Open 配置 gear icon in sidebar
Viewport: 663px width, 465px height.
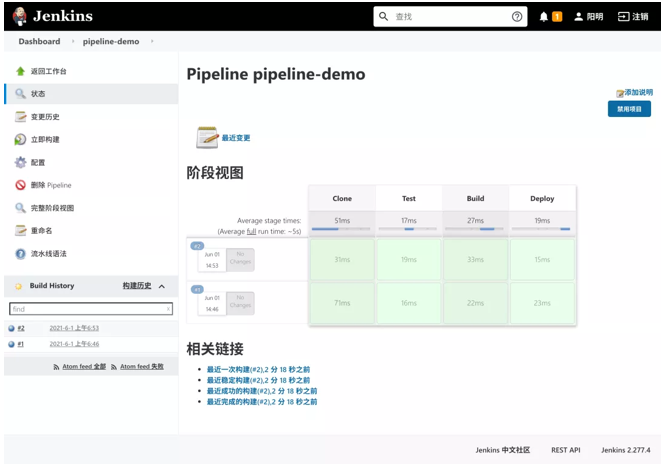tap(20, 162)
